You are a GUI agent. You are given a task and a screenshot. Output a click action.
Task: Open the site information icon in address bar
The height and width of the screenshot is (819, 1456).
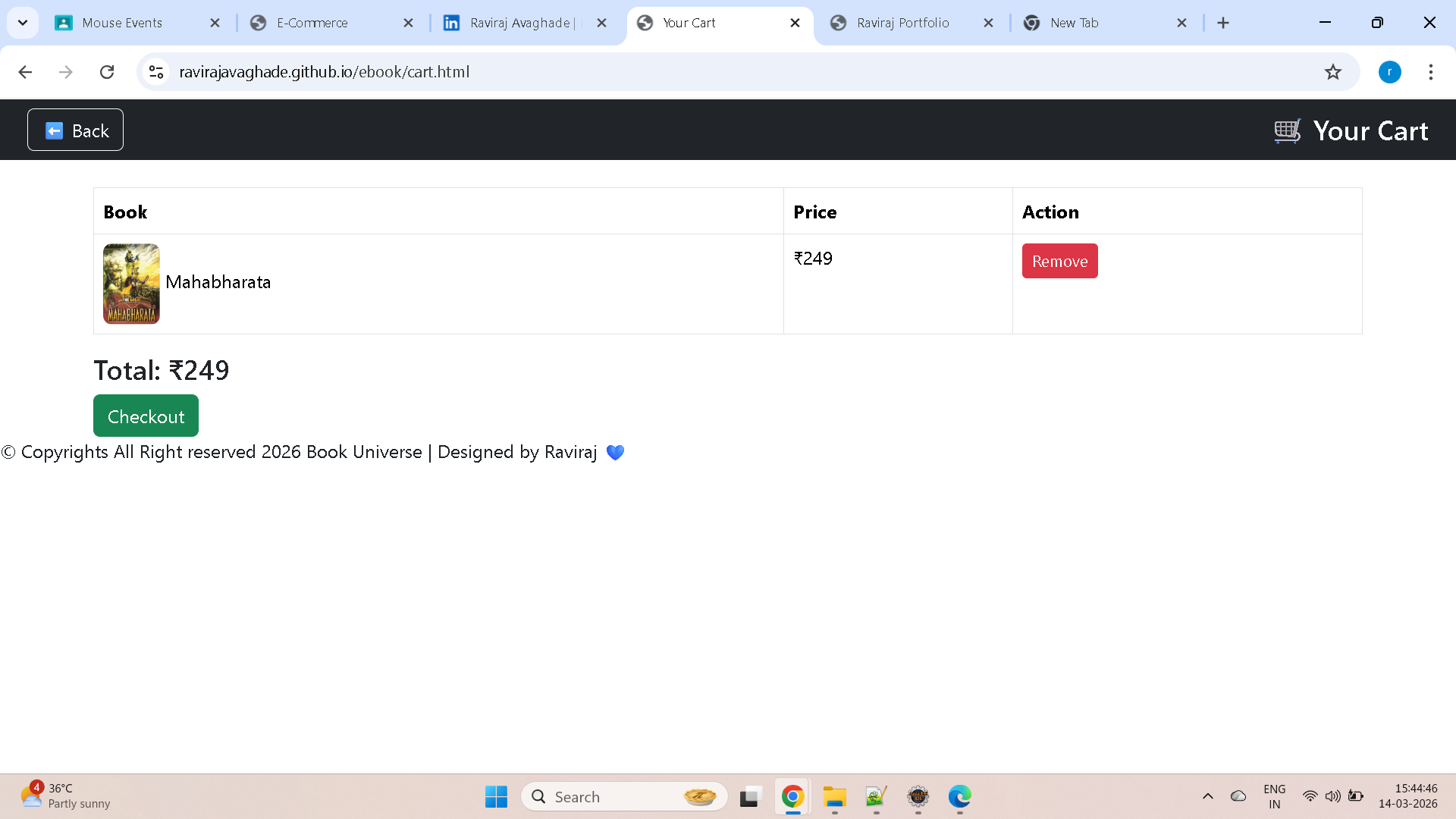click(x=156, y=72)
